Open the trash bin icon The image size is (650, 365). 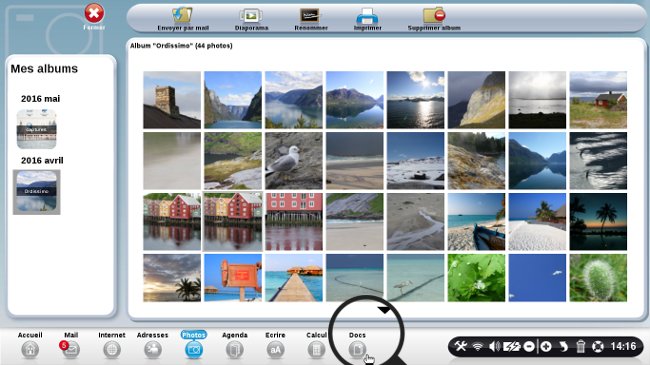580,346
